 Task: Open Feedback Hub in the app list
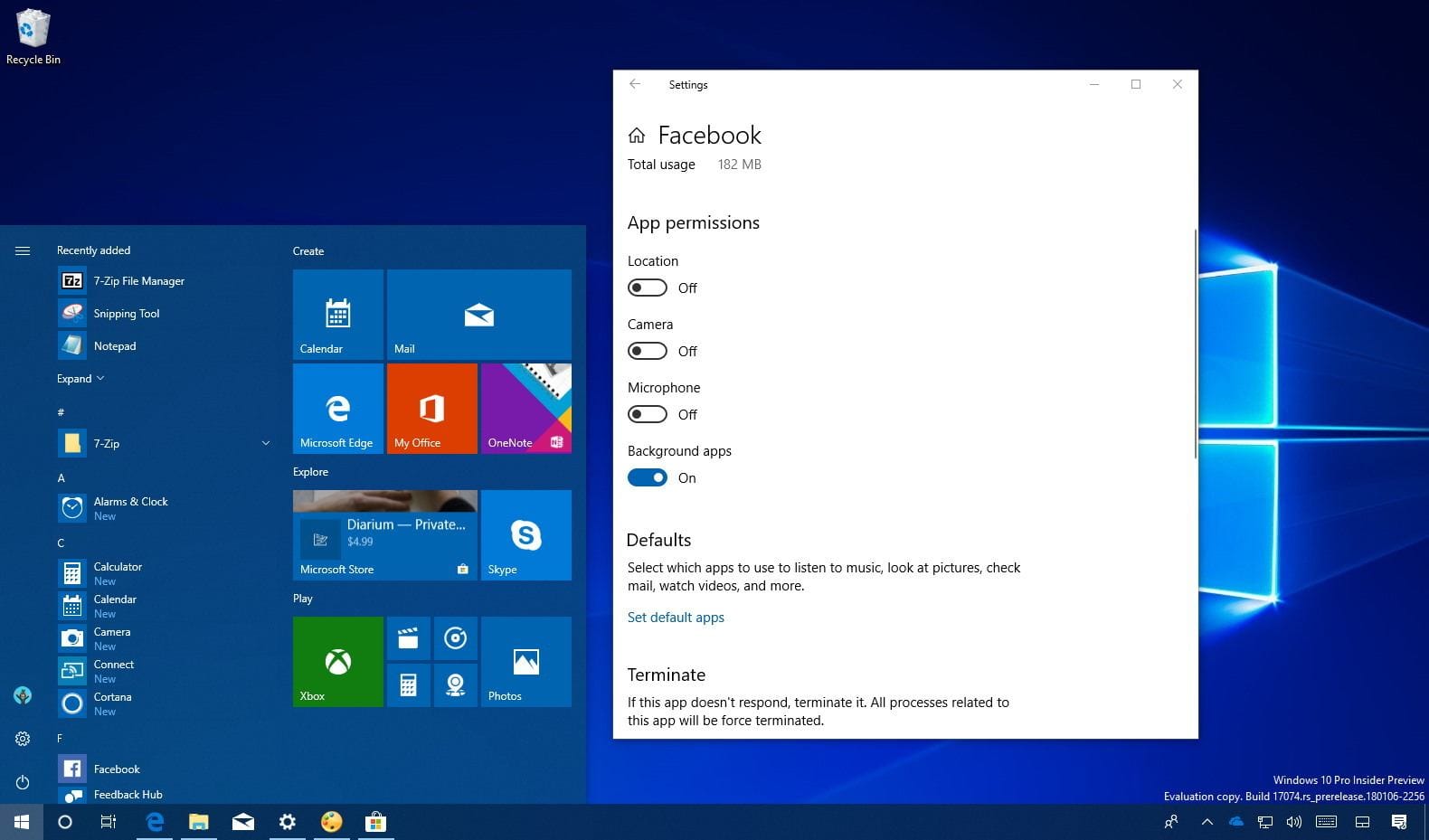(165, 795)
